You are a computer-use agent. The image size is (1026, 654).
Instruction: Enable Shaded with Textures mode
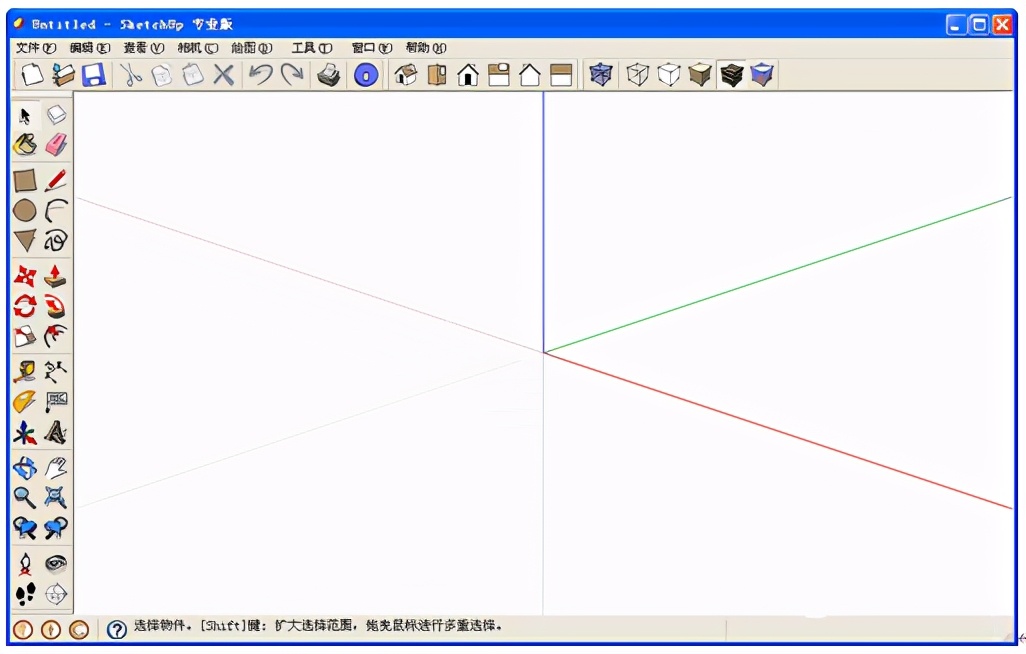pyautogui.click(x=731, y=75)
